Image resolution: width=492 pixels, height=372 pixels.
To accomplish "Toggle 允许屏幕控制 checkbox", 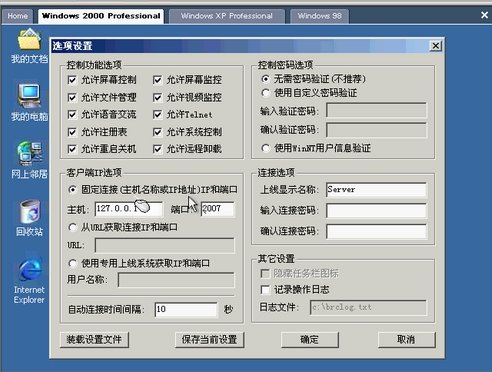I will (72, 80).
